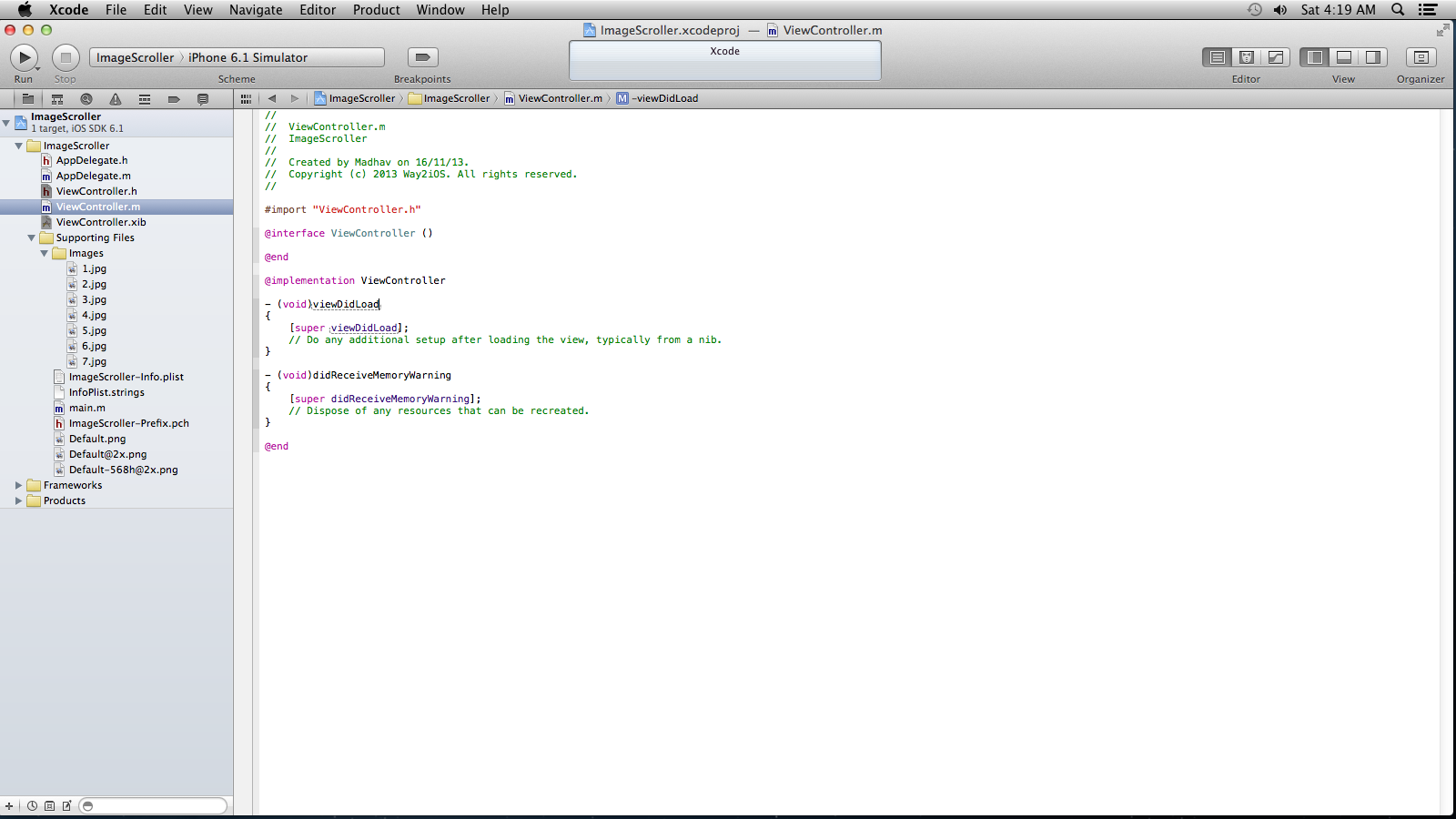Stop the running build
This screenshot has width=1456, height=819.
pyautogui.click(x=66, y=57)
